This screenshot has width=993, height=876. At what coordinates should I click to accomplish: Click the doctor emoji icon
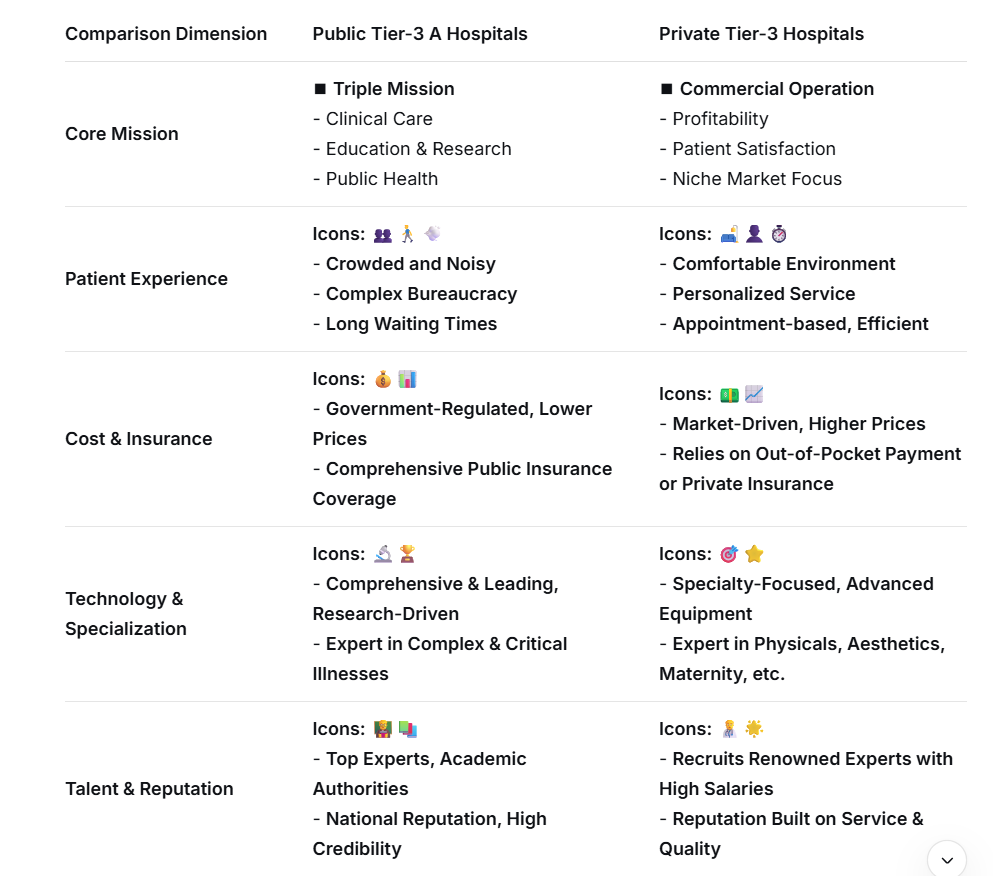click(729, 729)
